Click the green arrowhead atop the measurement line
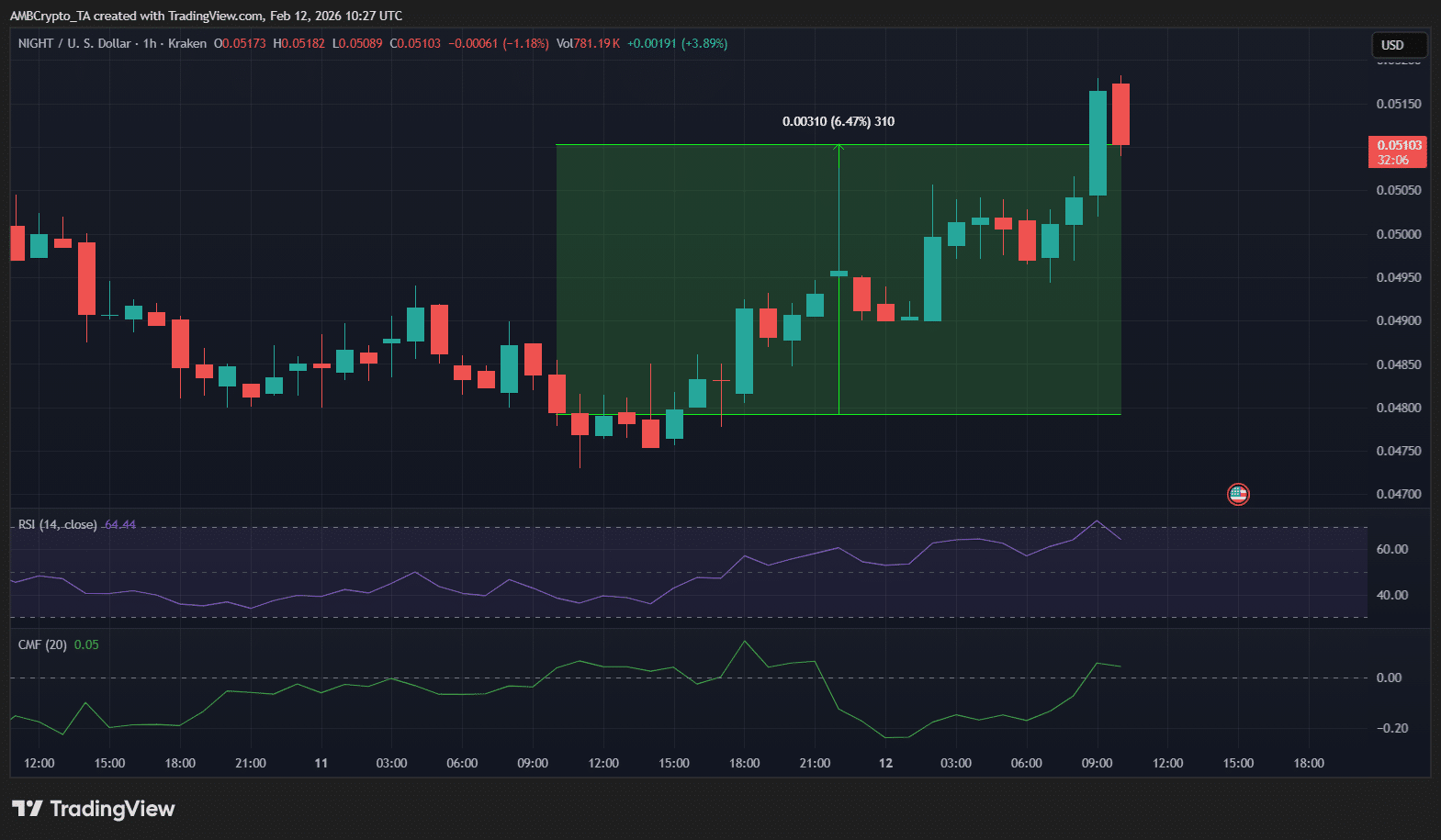 (839, 147)
